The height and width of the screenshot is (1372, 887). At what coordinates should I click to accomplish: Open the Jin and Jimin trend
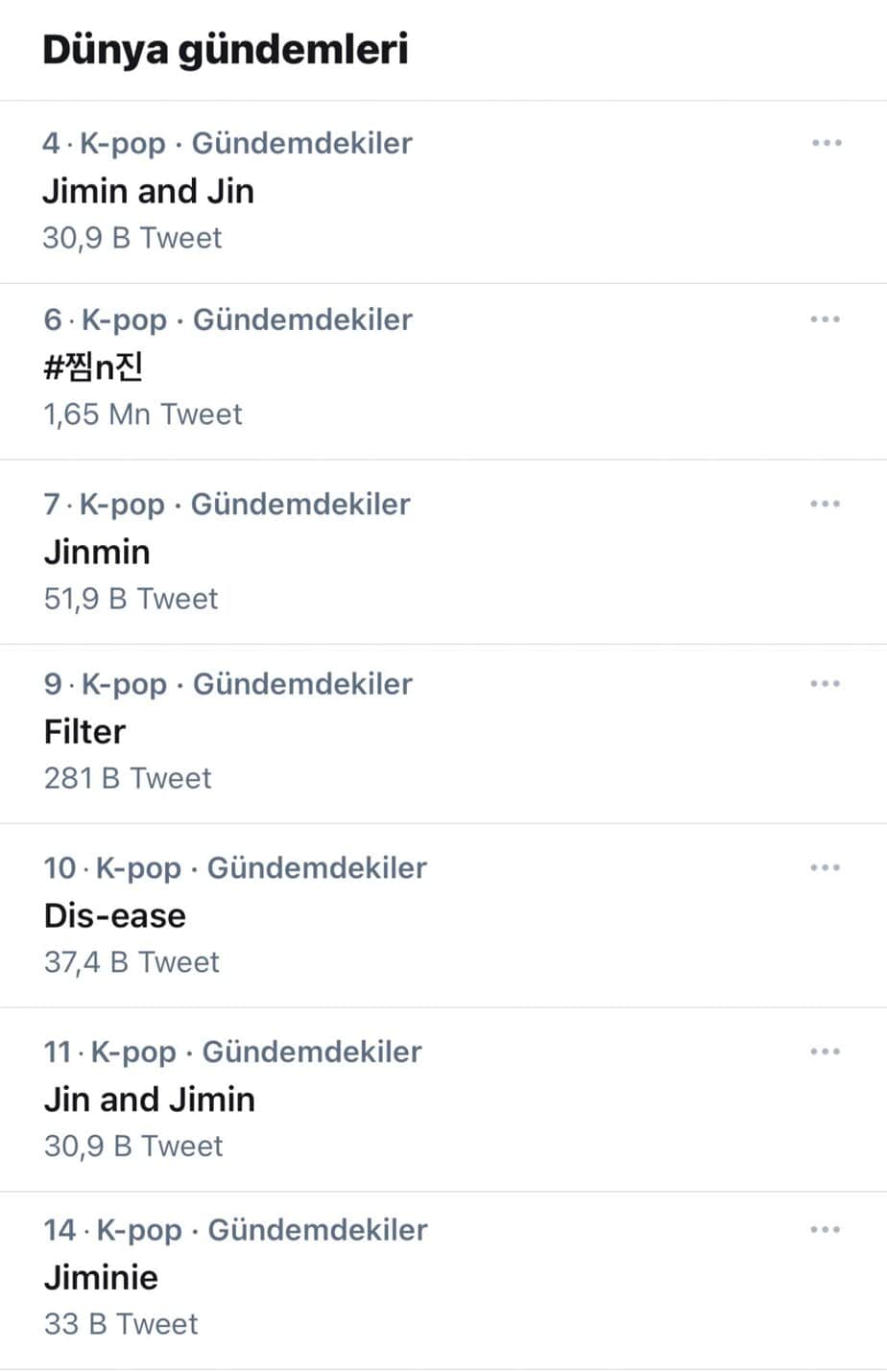click(150, 1100)
